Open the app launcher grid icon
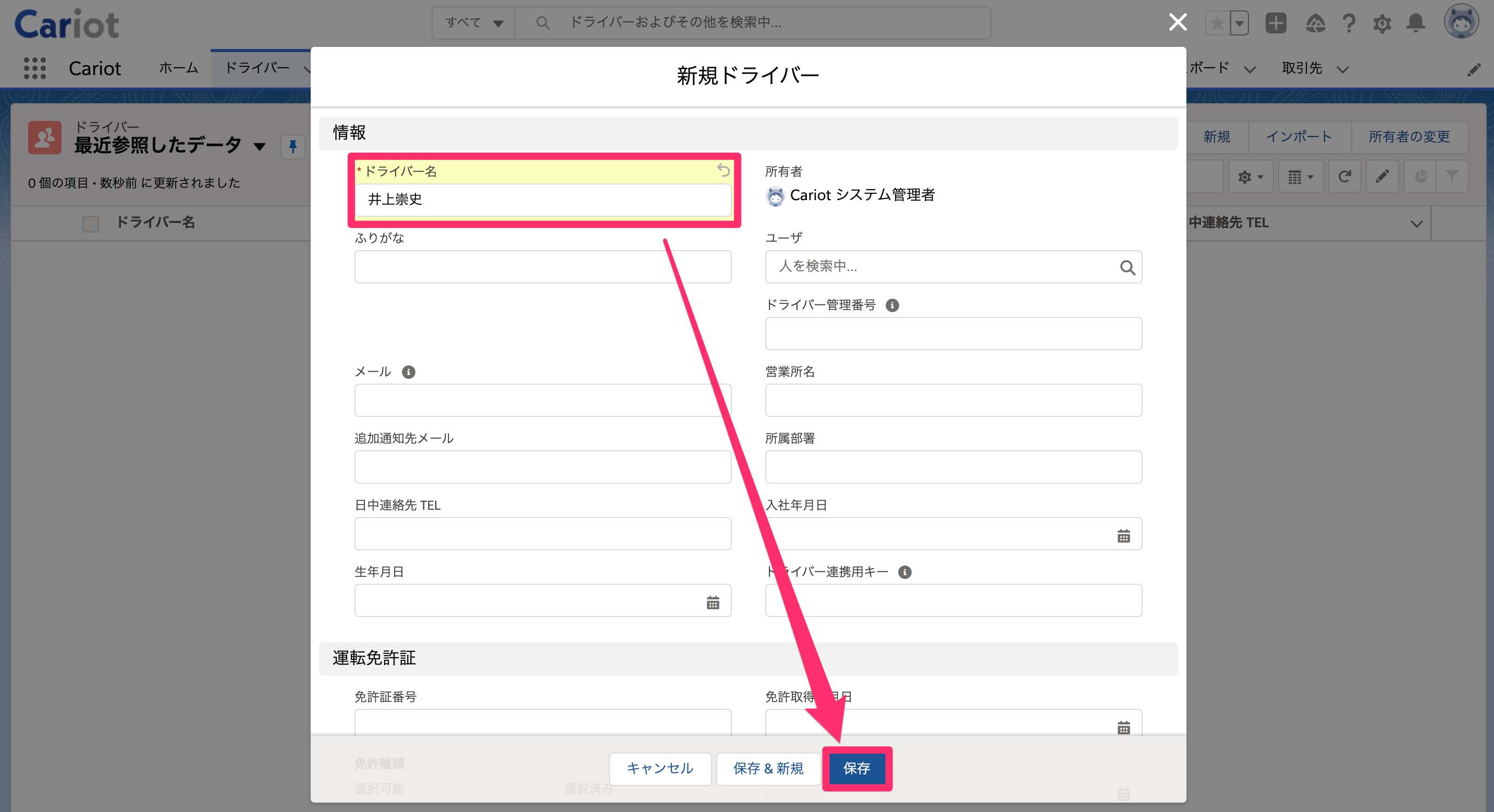1494x812 pixels. tap(35, 68)
